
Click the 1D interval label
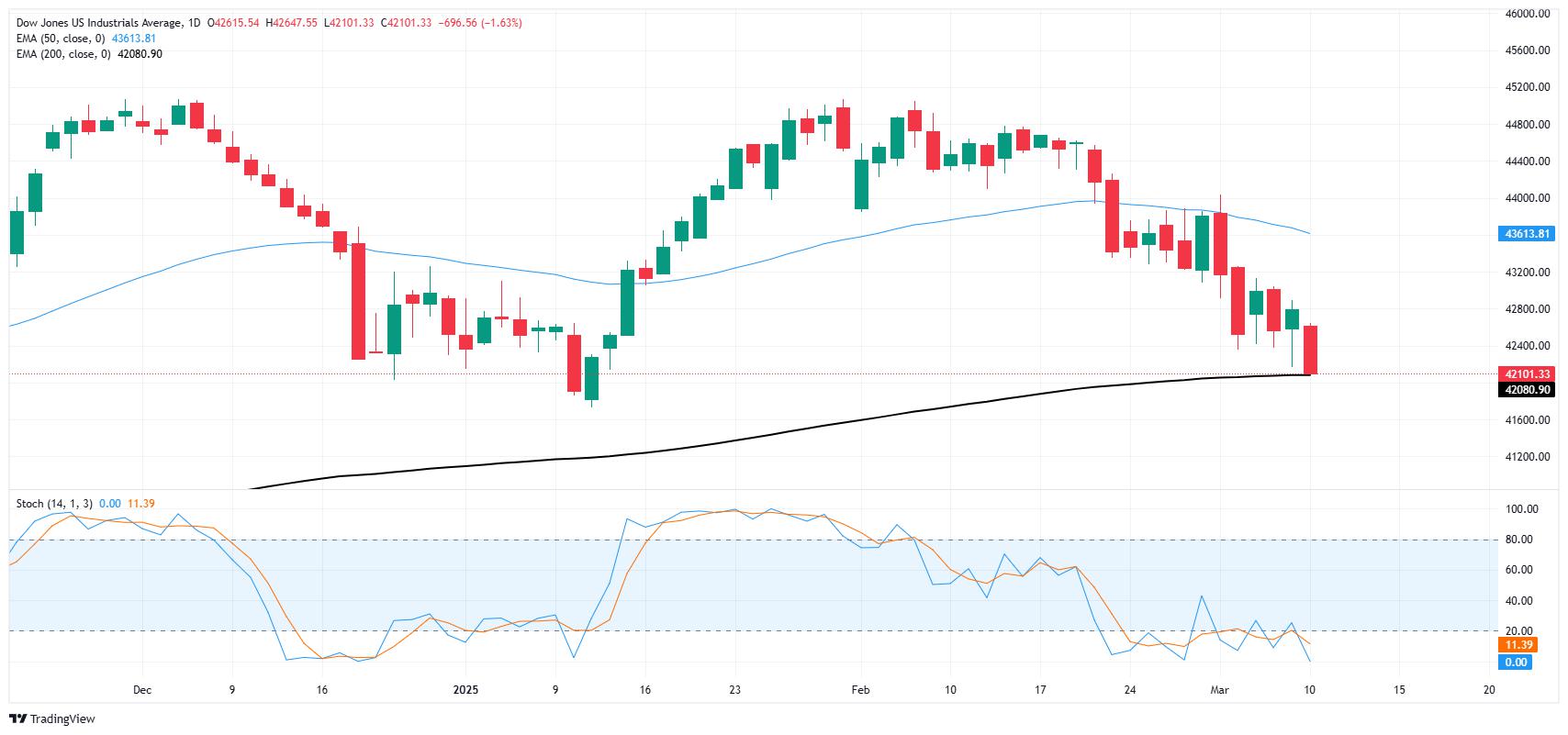pyautogui.click(x=194, y=23)
